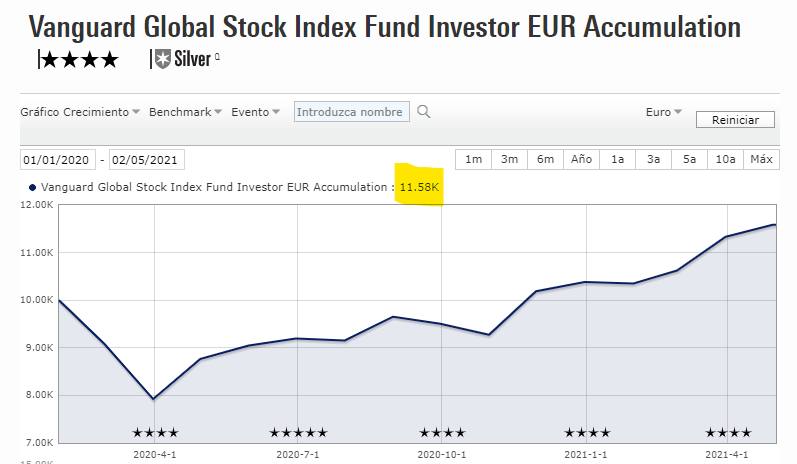Click the four-star rating beside the title
Screen dimensions: 797x464
point(80,60)
